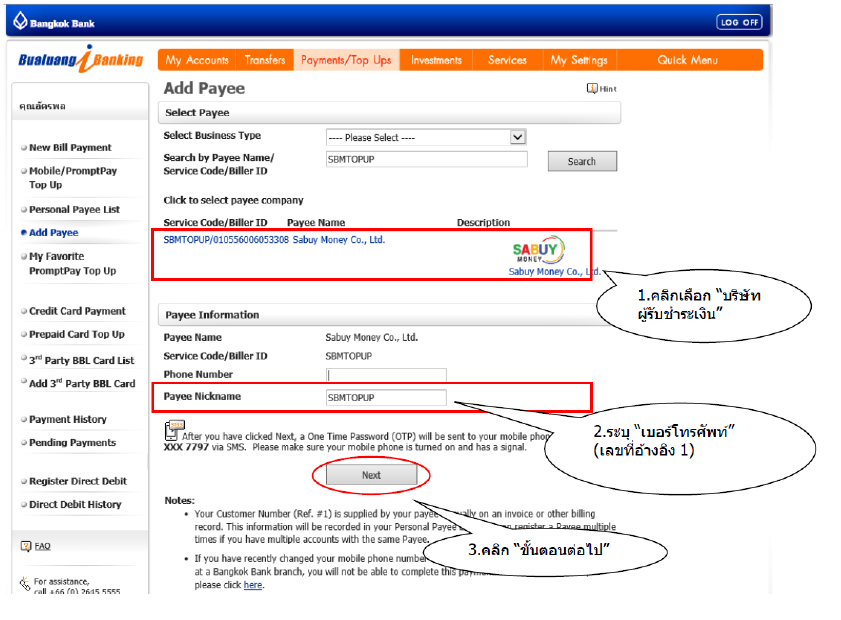Click Sabuy Money Co., Ltd. payee name link
The image size is (841, 620).
coord(338,240)
